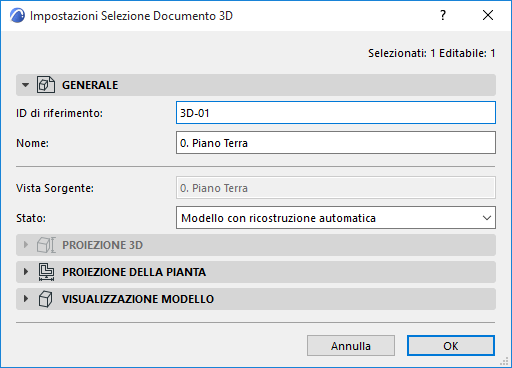Click into the Nome text field
Image resolution: width=512 pixels, height=368 pixels.
point(336,143)
